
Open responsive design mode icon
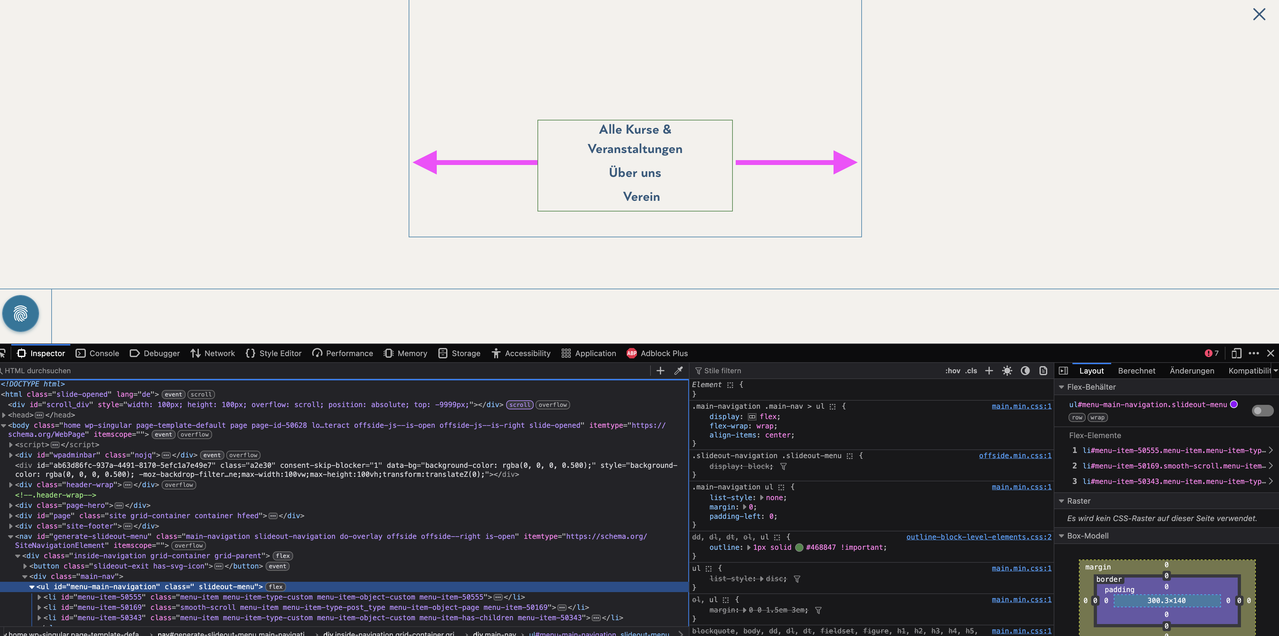pos(1236,353)
